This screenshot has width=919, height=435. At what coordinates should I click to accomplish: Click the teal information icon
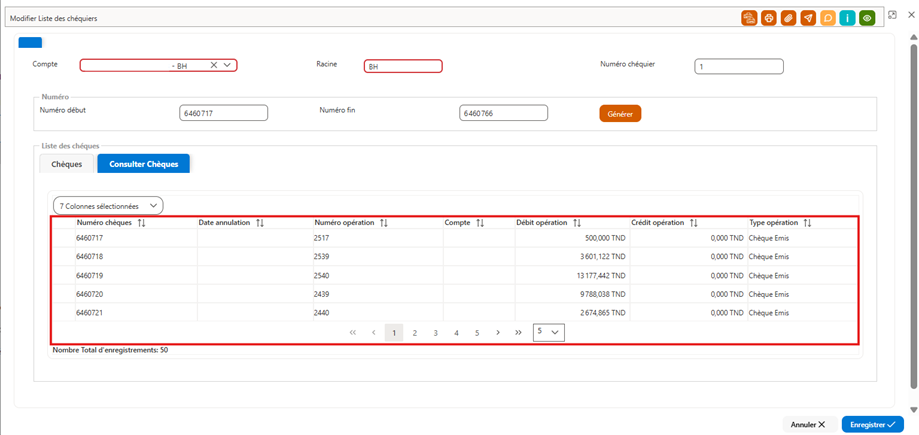tap(847, 18)
